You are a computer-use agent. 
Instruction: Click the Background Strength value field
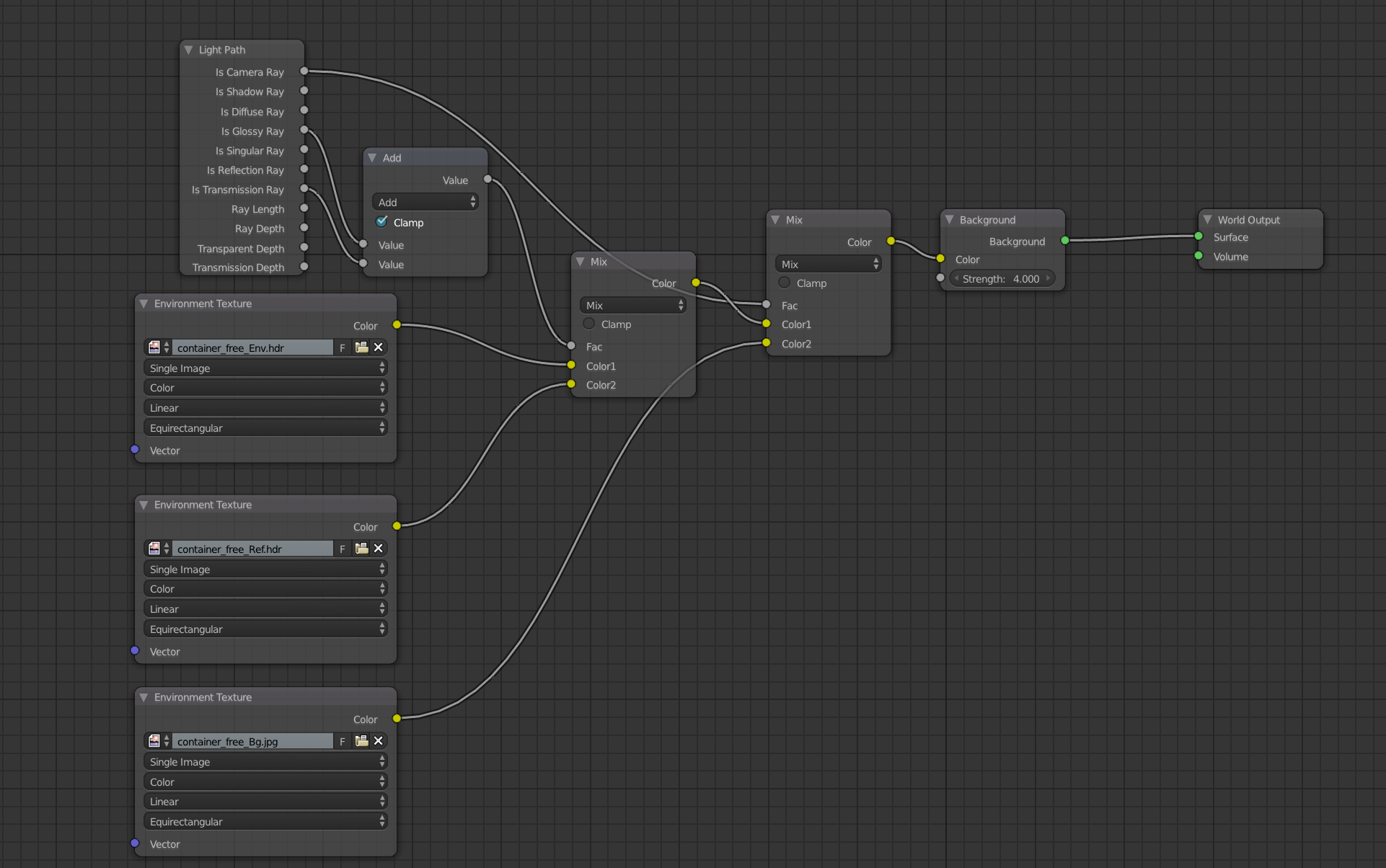[x=1002, y=279]
